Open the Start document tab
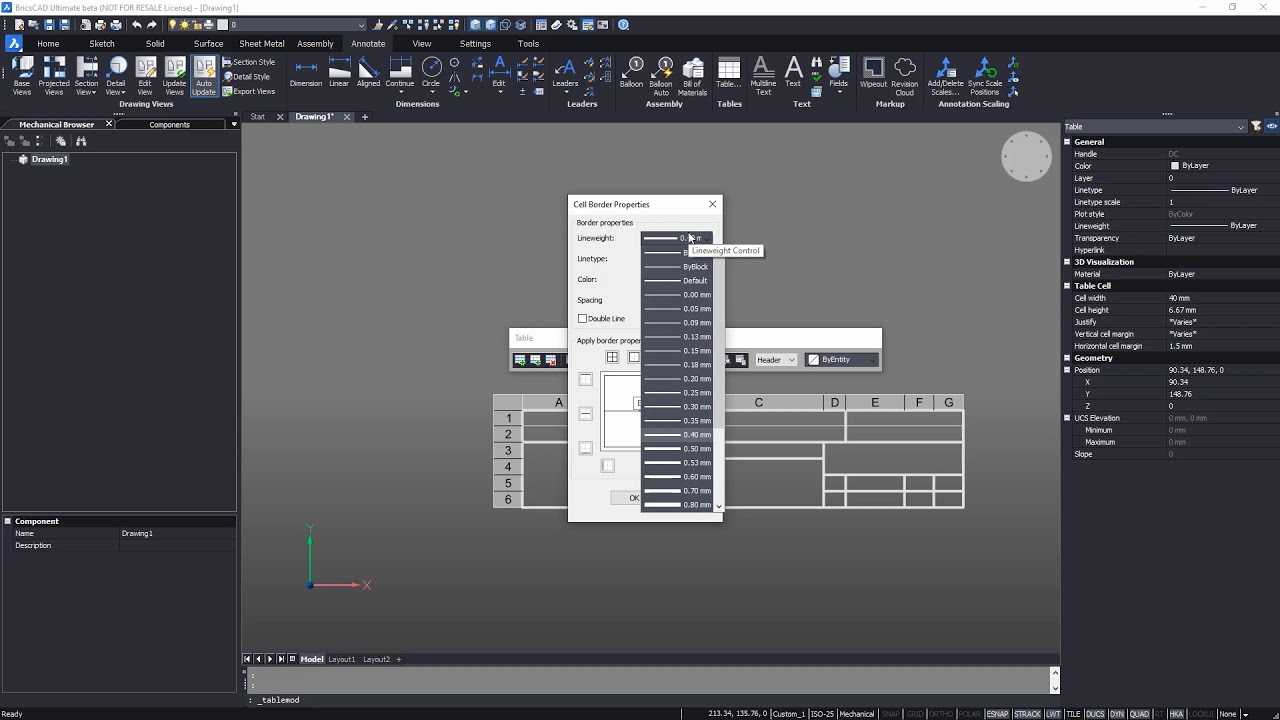Image resolution: width=1280 pixels, height=720 pixels. (258, 117)
